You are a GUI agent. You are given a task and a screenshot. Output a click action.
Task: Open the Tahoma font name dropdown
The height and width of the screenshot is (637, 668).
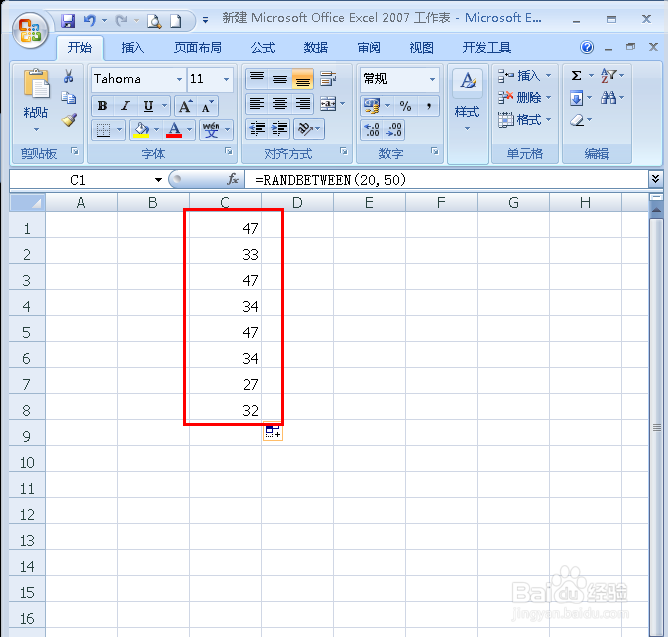pyautogui.click(x=179, y=79)
